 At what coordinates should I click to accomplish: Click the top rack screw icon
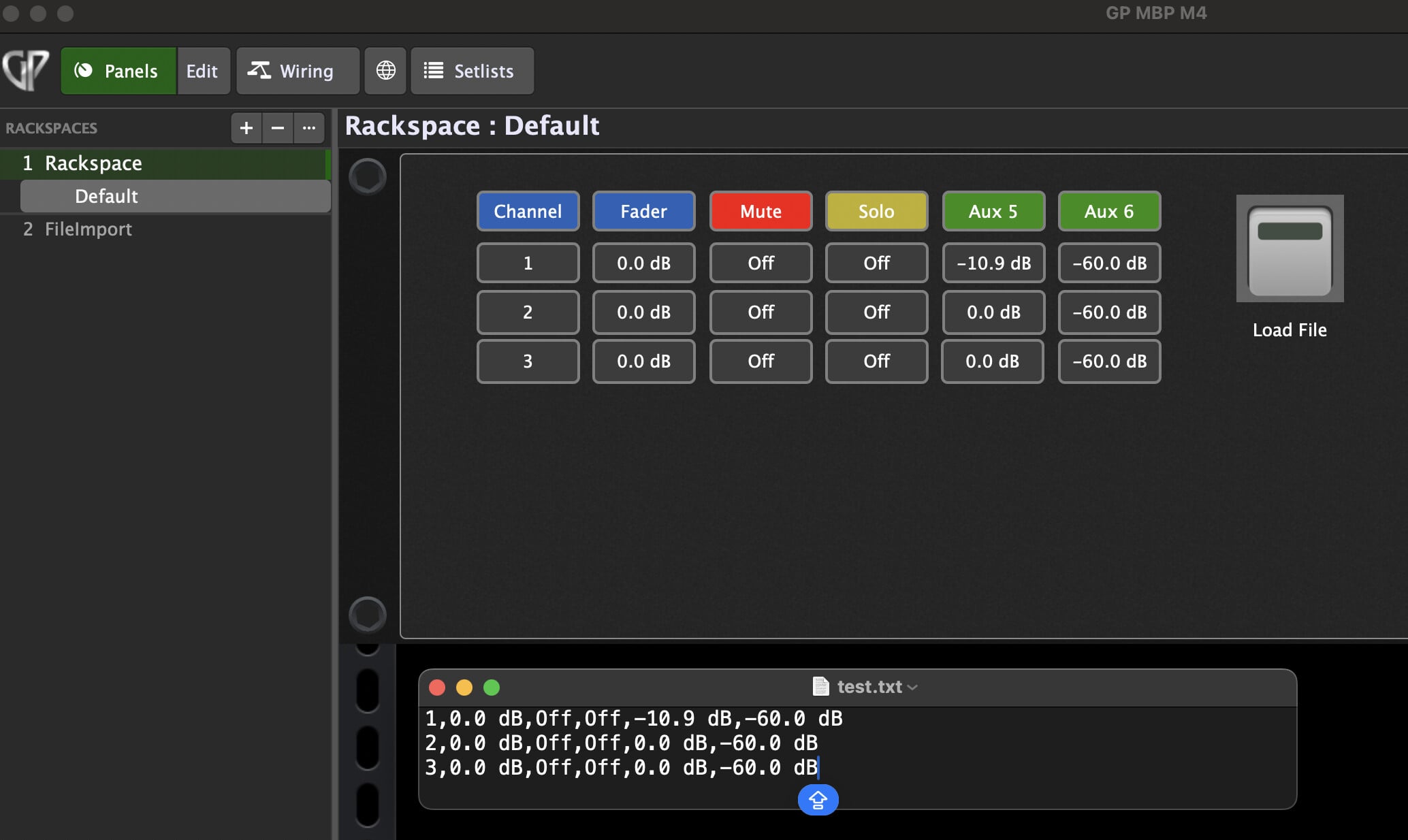click(368, 177)
